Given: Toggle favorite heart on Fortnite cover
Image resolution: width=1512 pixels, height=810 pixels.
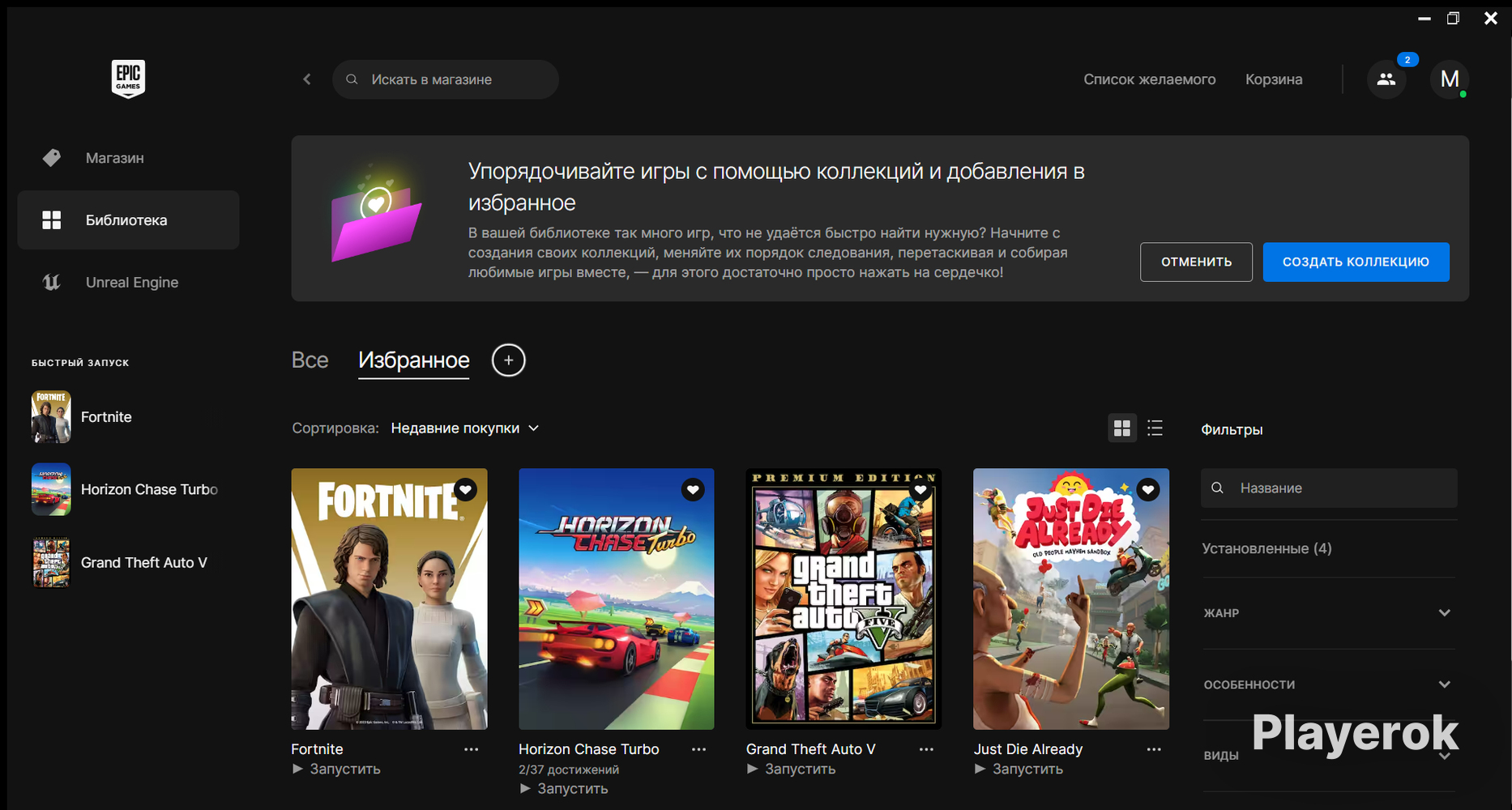Looking at the screenshot, I should click(465, 489).
